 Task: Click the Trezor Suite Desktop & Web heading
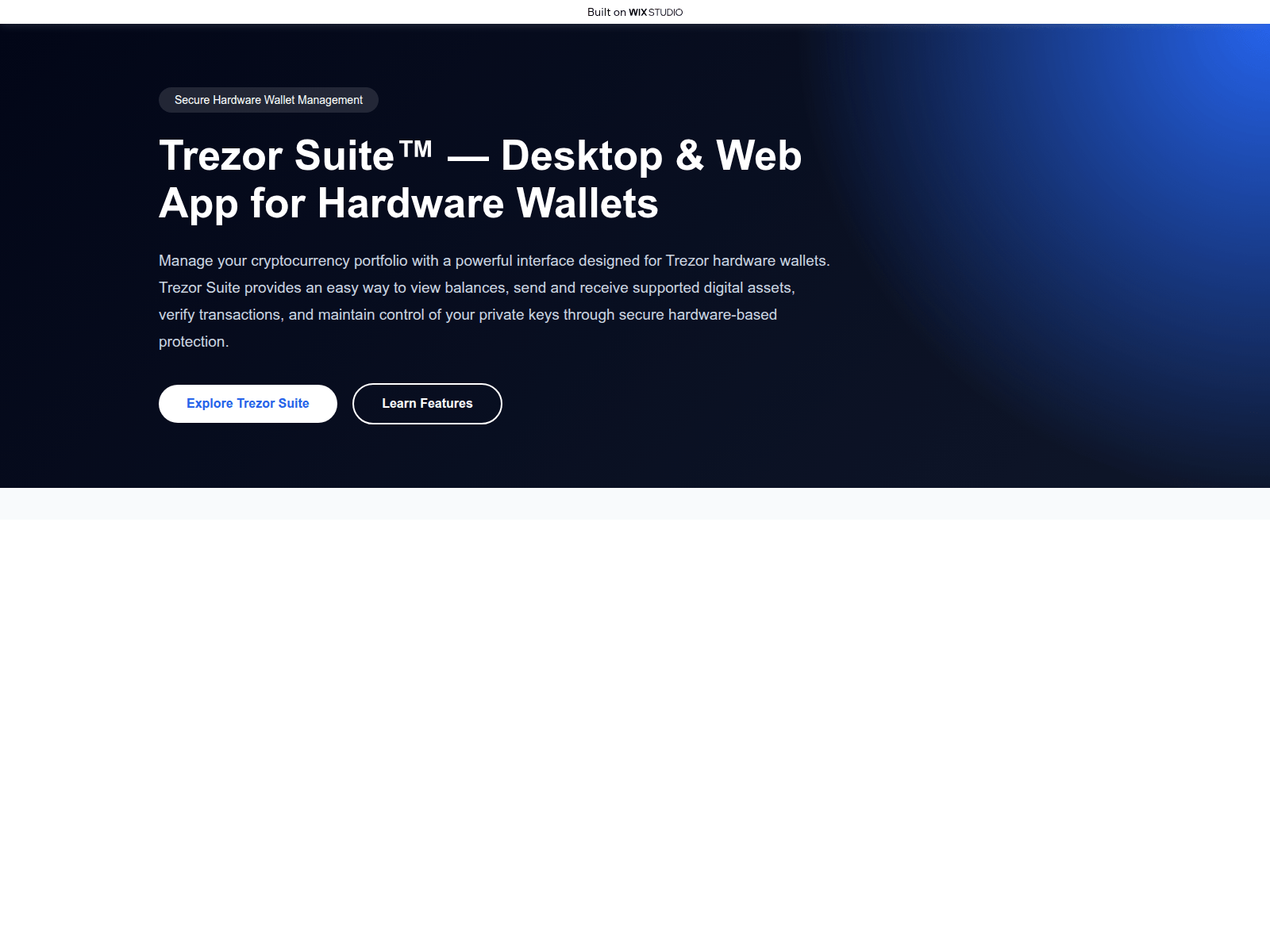click(480, 179)
